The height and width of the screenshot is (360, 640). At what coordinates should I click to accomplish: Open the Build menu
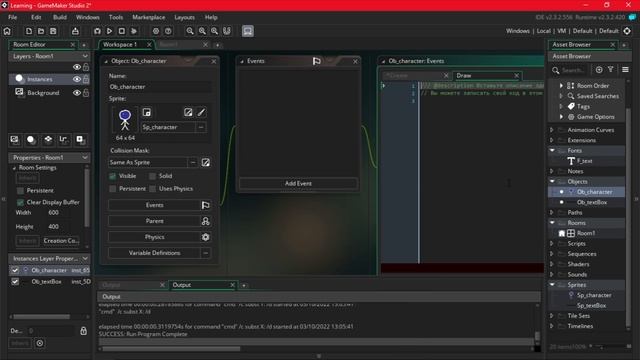[60, 18]
